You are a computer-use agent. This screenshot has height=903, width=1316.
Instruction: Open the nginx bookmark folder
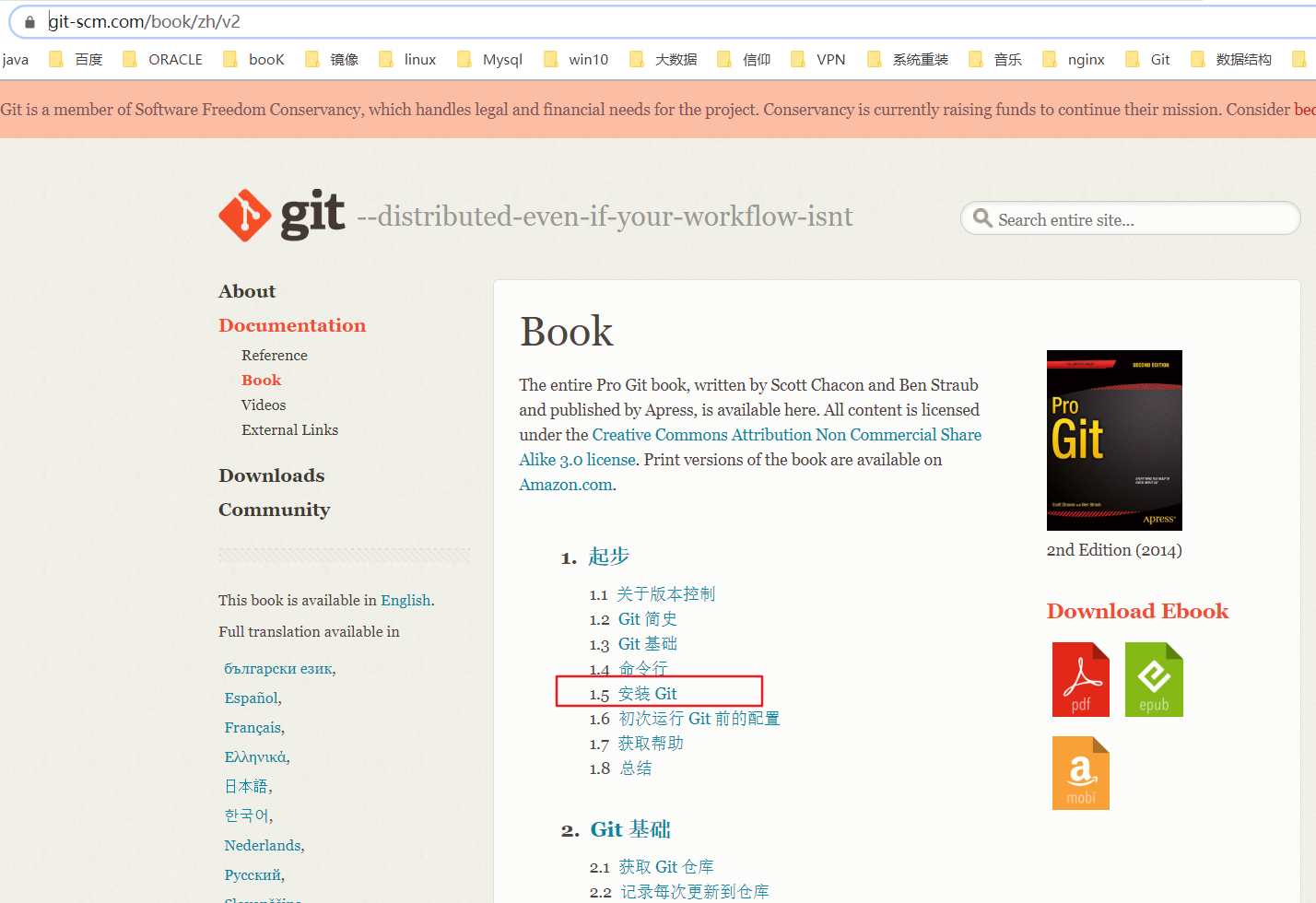[1074, 60]
